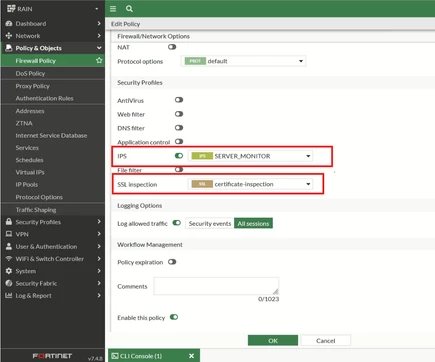The height and width of the screenshot is (362, 435).
Task: Click the Log & Report chart icon
Action: 9,295
